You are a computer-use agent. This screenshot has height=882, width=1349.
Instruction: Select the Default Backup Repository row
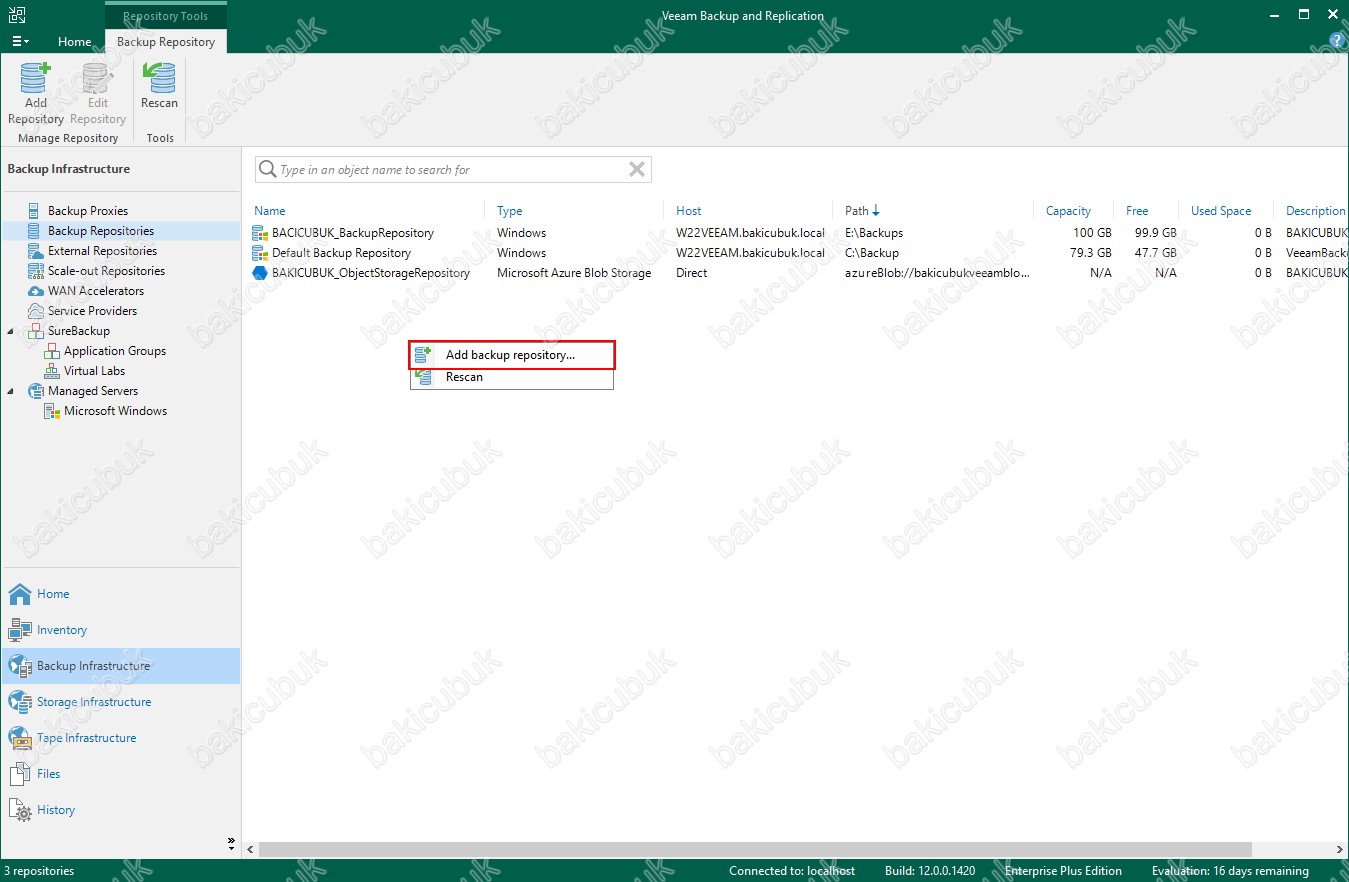coord(795,253)
